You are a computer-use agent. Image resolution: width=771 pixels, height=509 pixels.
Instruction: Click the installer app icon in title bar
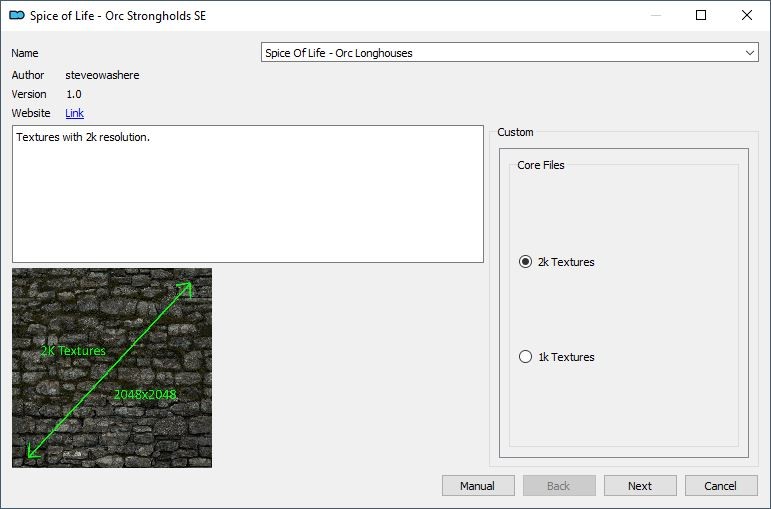click(x=16, y=15)
